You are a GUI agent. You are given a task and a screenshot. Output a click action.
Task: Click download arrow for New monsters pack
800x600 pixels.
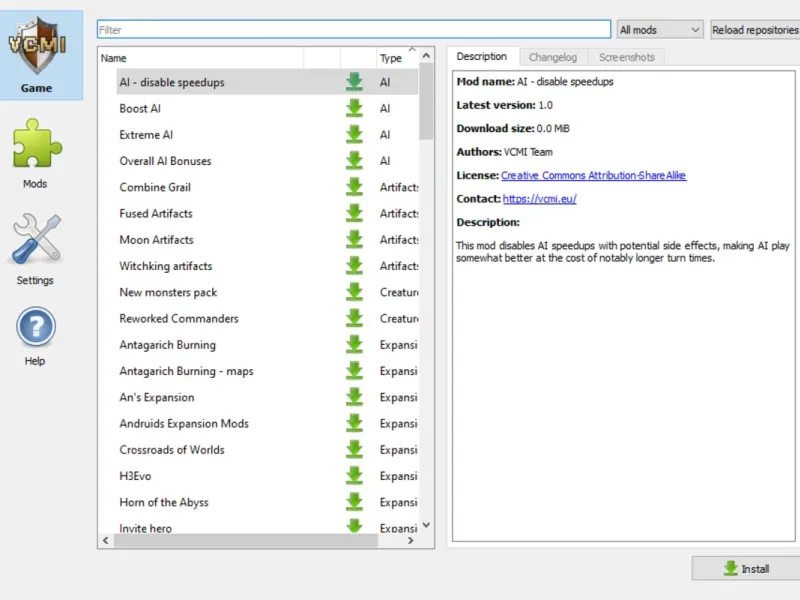pyautogui.click(x=354, y=292)
